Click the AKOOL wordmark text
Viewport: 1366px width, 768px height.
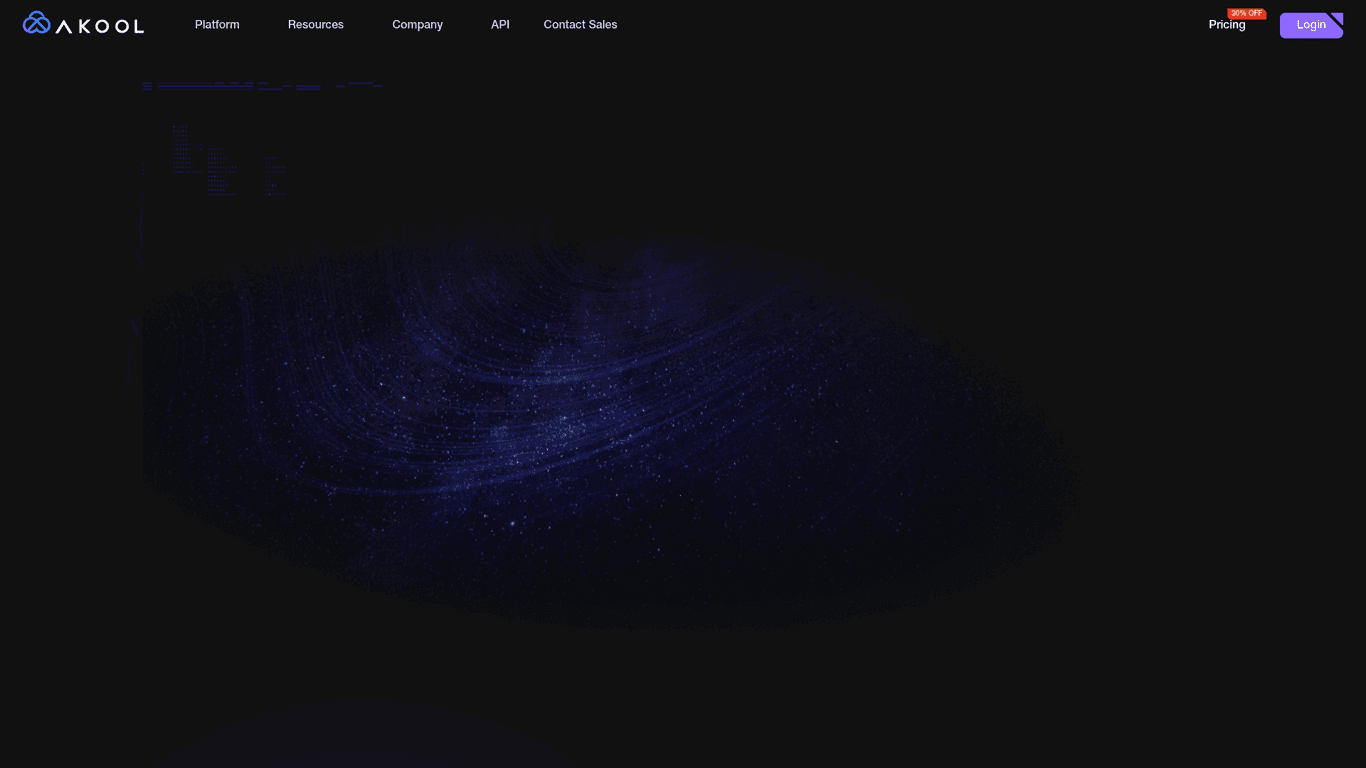tap(100, 26)
